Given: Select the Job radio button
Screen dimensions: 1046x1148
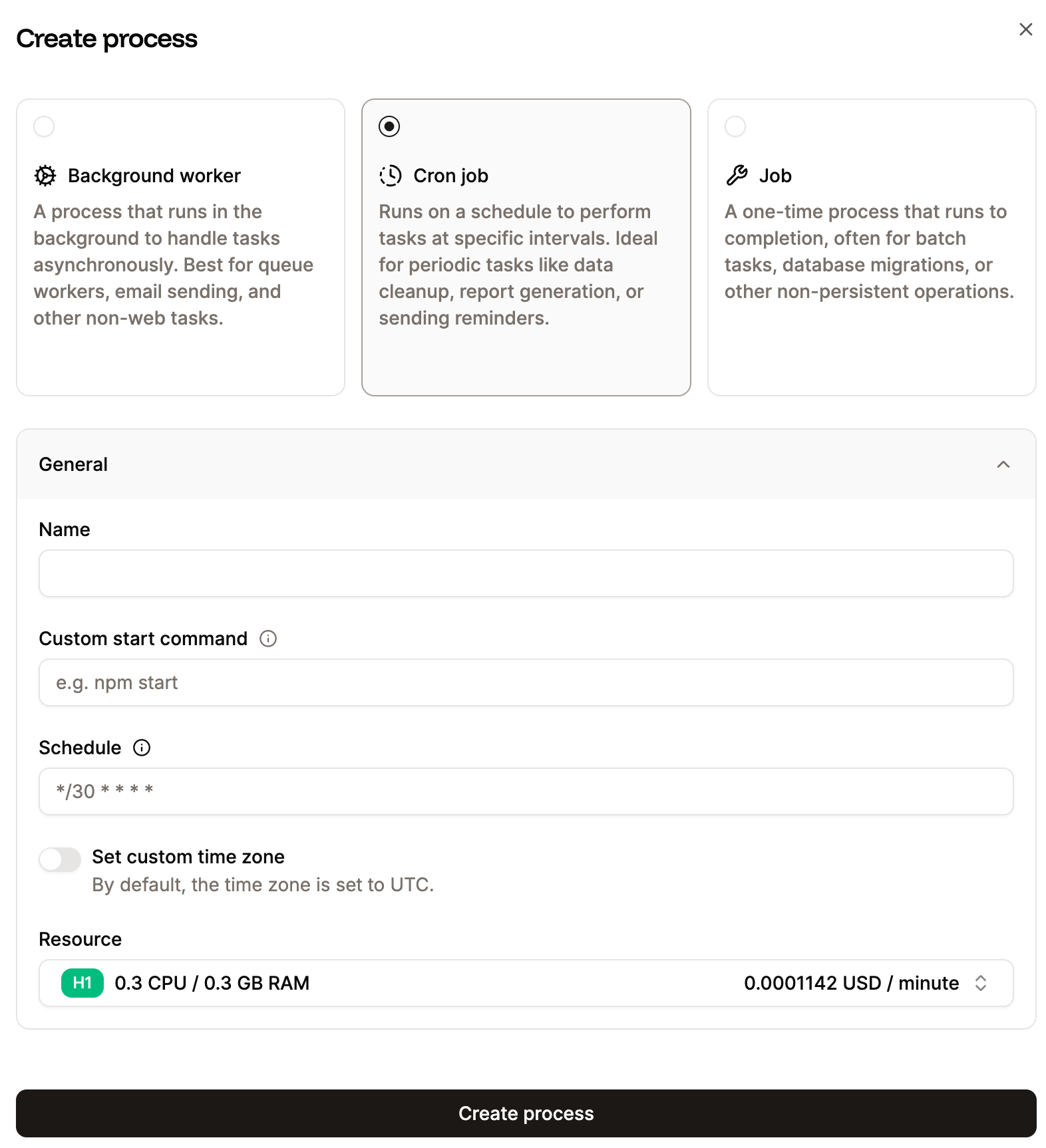Looking at the screenshot, I should click(735, 126).
